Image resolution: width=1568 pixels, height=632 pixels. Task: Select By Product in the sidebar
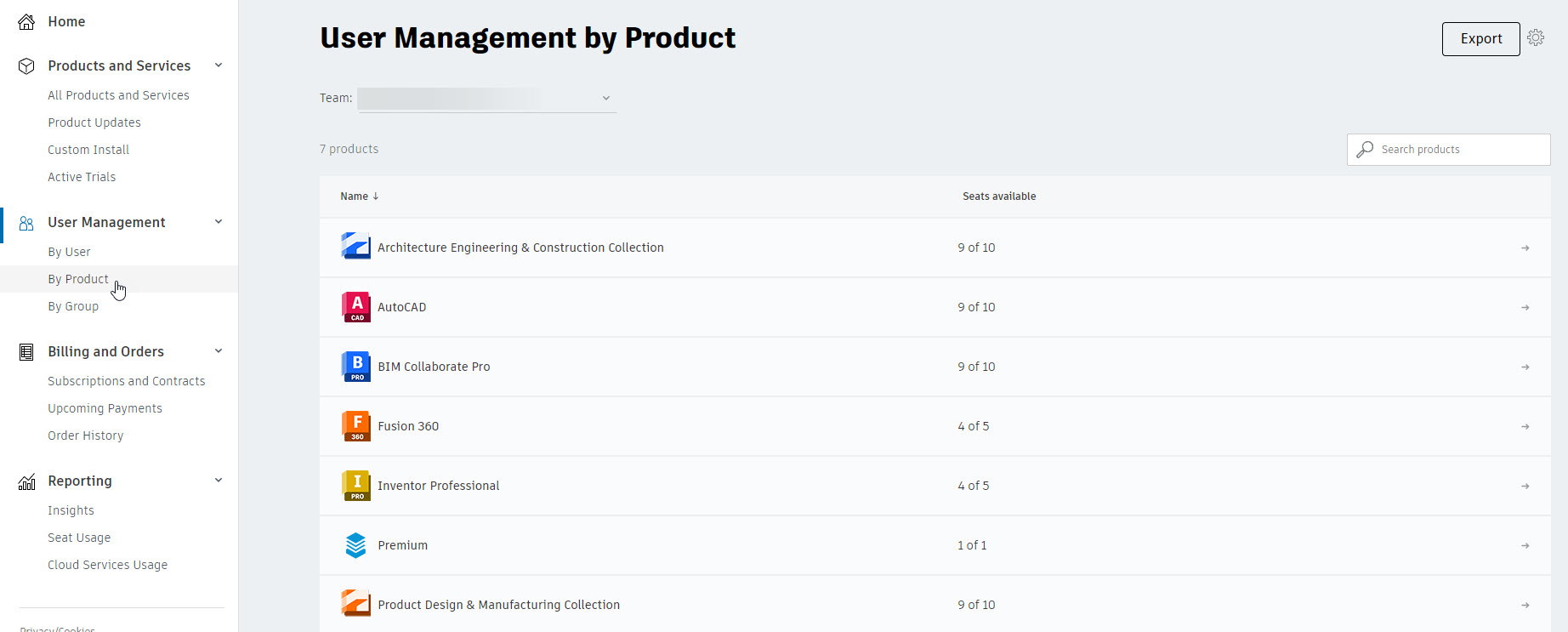(78, 279)
